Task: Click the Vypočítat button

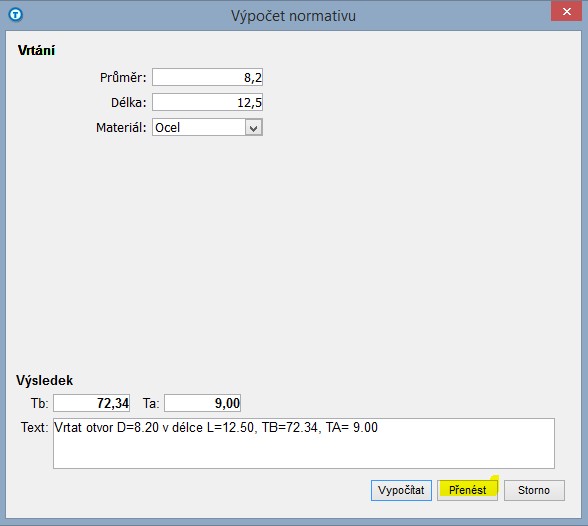Action: coord(401,490)
